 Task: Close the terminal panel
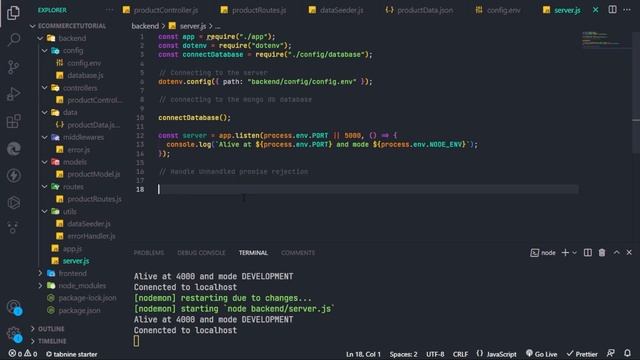coord(629,253)
